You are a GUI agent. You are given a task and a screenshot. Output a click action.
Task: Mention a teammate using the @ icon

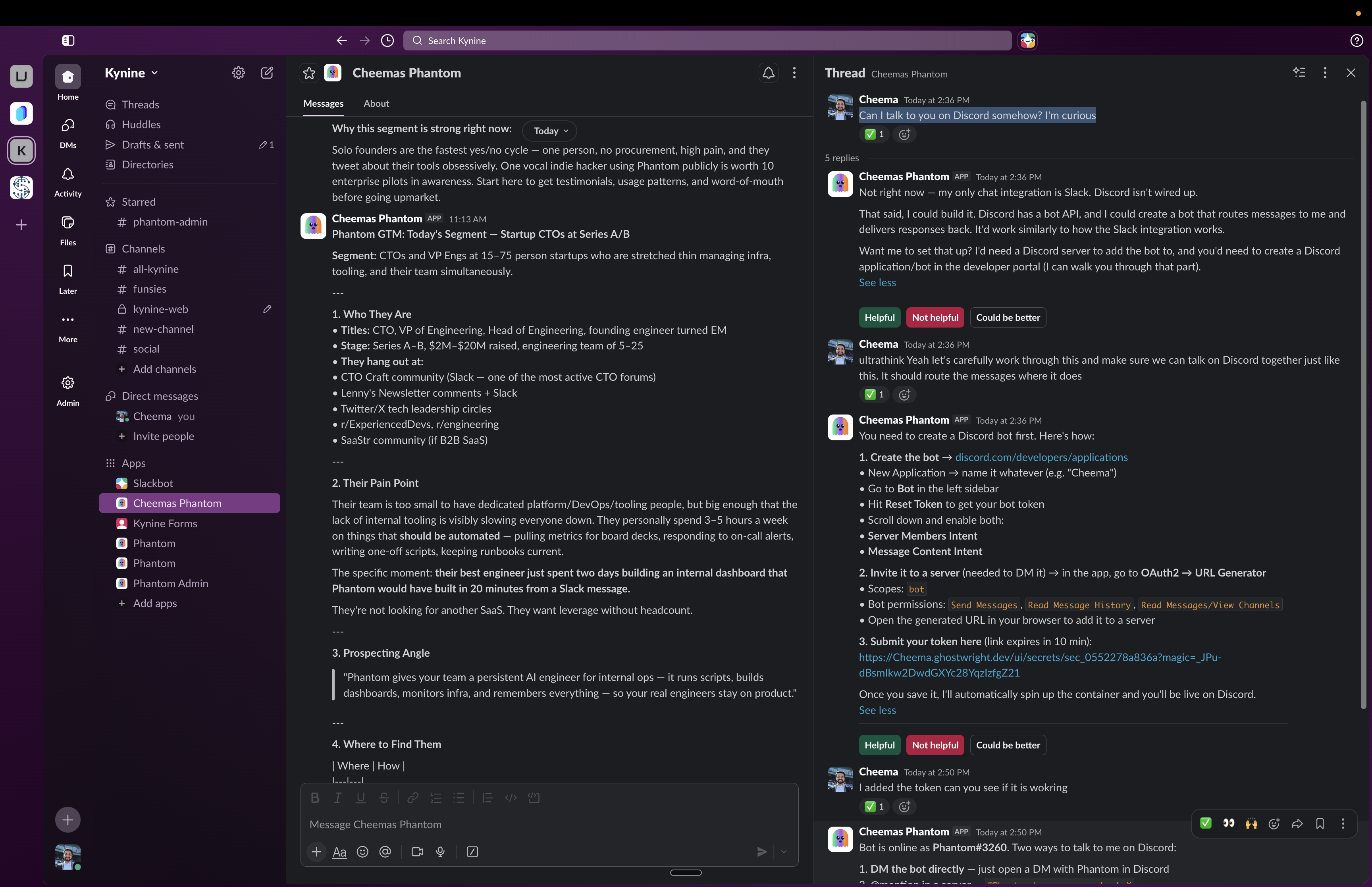coord(385,852)
